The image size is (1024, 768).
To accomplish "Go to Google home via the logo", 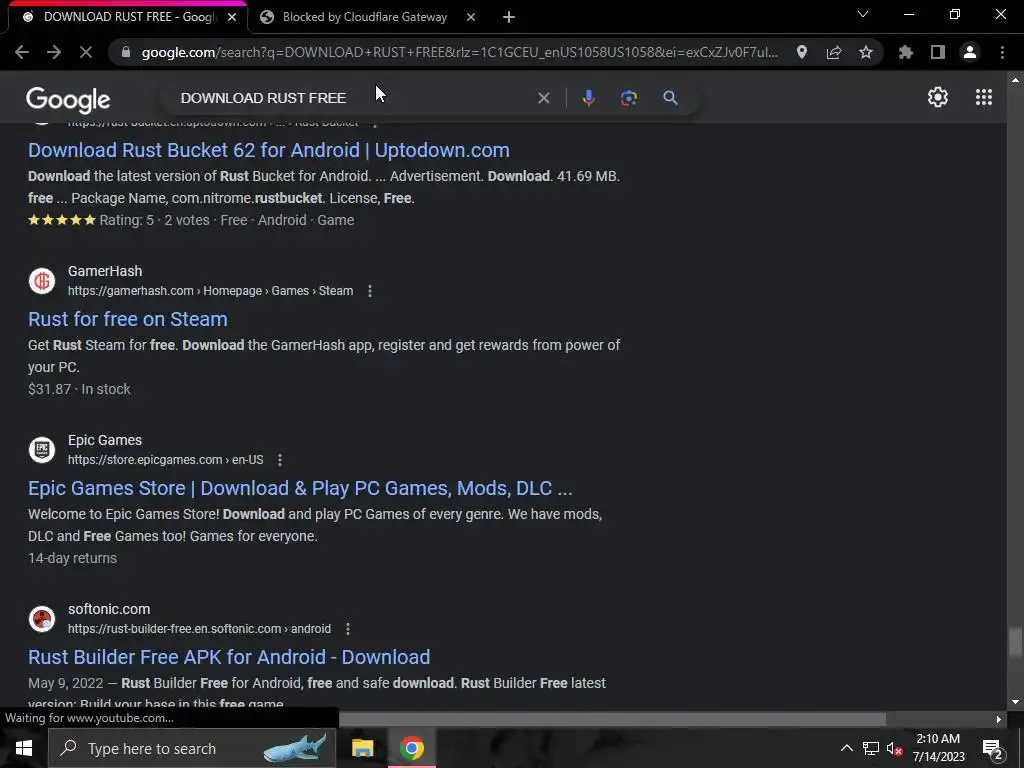I will pyautogui.click(x=68, y=99).
